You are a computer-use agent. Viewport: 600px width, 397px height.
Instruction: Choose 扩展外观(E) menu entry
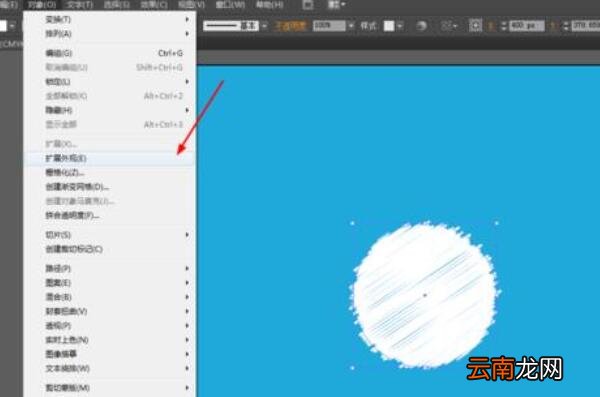pos(110,158)
